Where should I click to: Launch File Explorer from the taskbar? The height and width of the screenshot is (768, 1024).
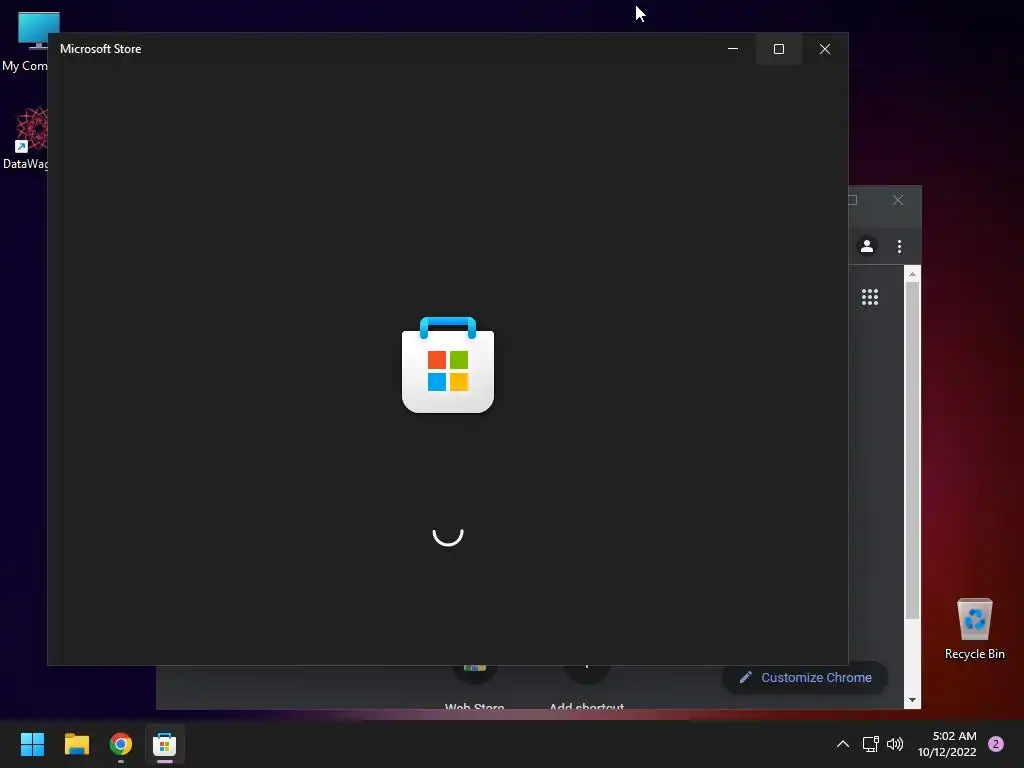[x=76, y=744]
